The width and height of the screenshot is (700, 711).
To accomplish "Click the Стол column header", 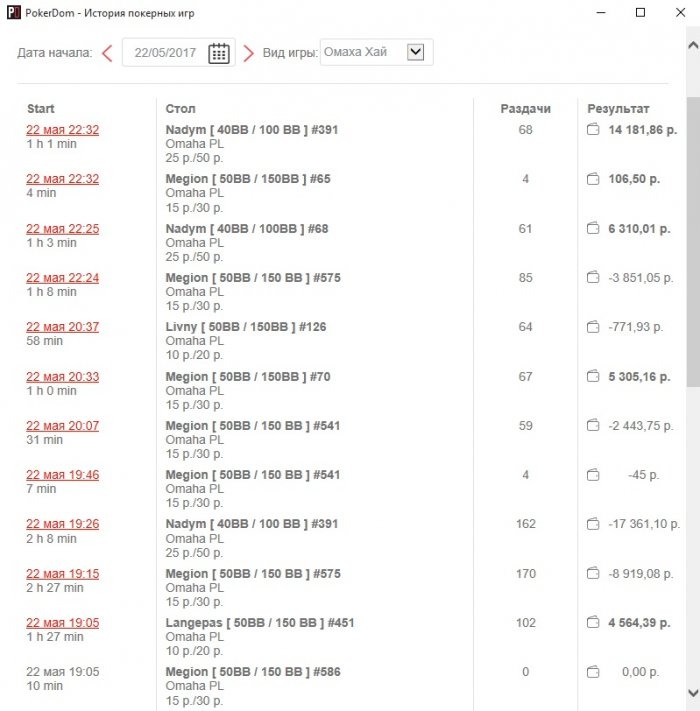I will [180, 109].
